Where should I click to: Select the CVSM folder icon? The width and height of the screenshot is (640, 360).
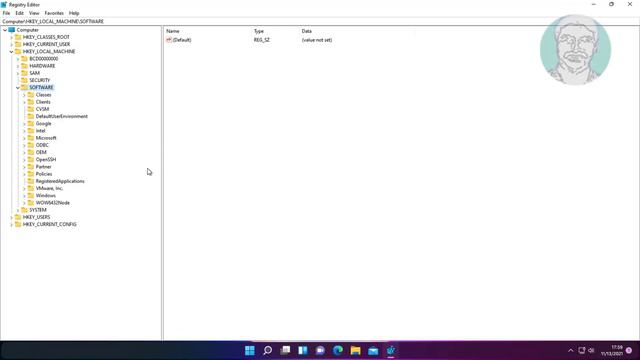tap(31, 109)
